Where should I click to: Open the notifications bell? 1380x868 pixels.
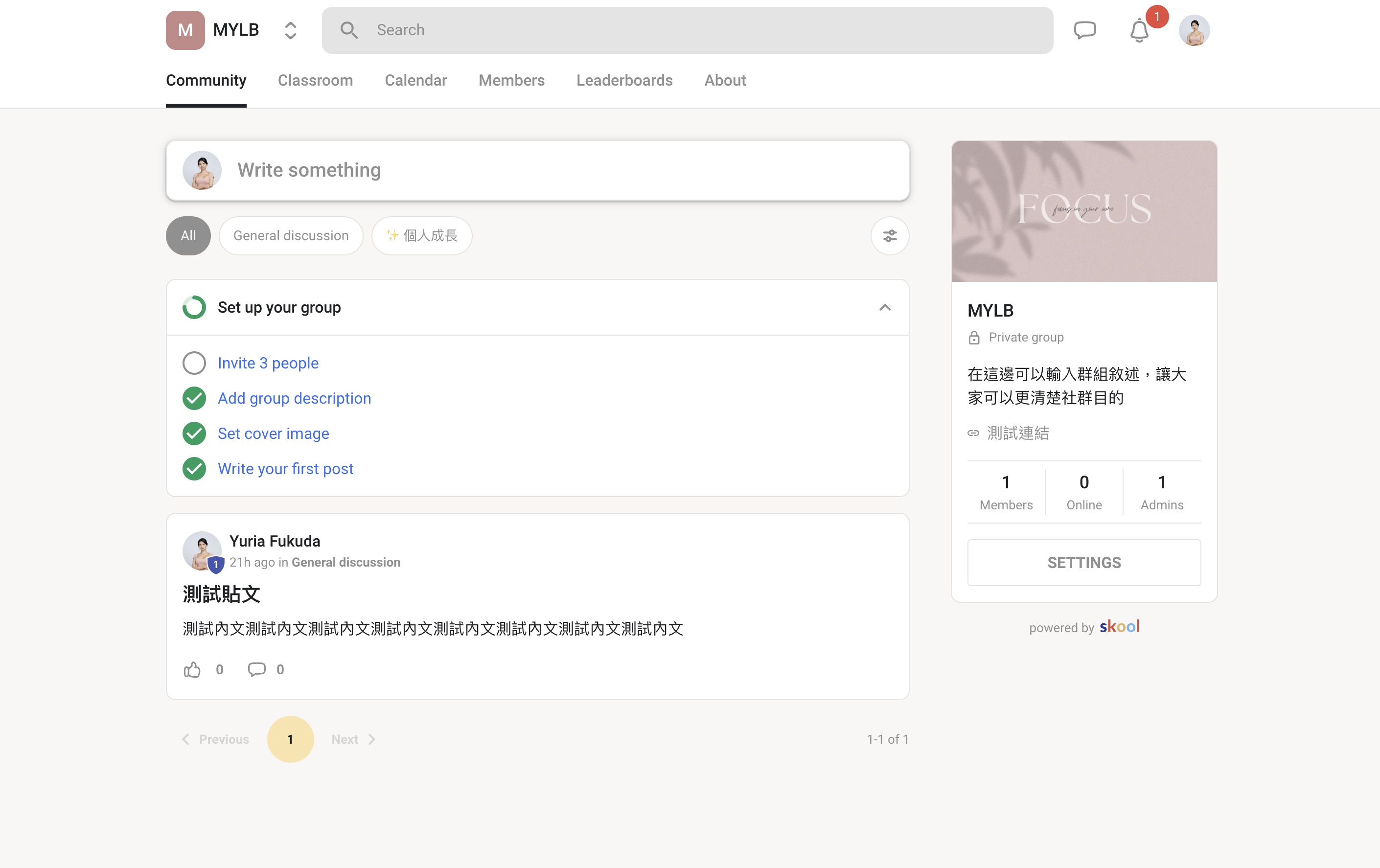[1139, 30]
